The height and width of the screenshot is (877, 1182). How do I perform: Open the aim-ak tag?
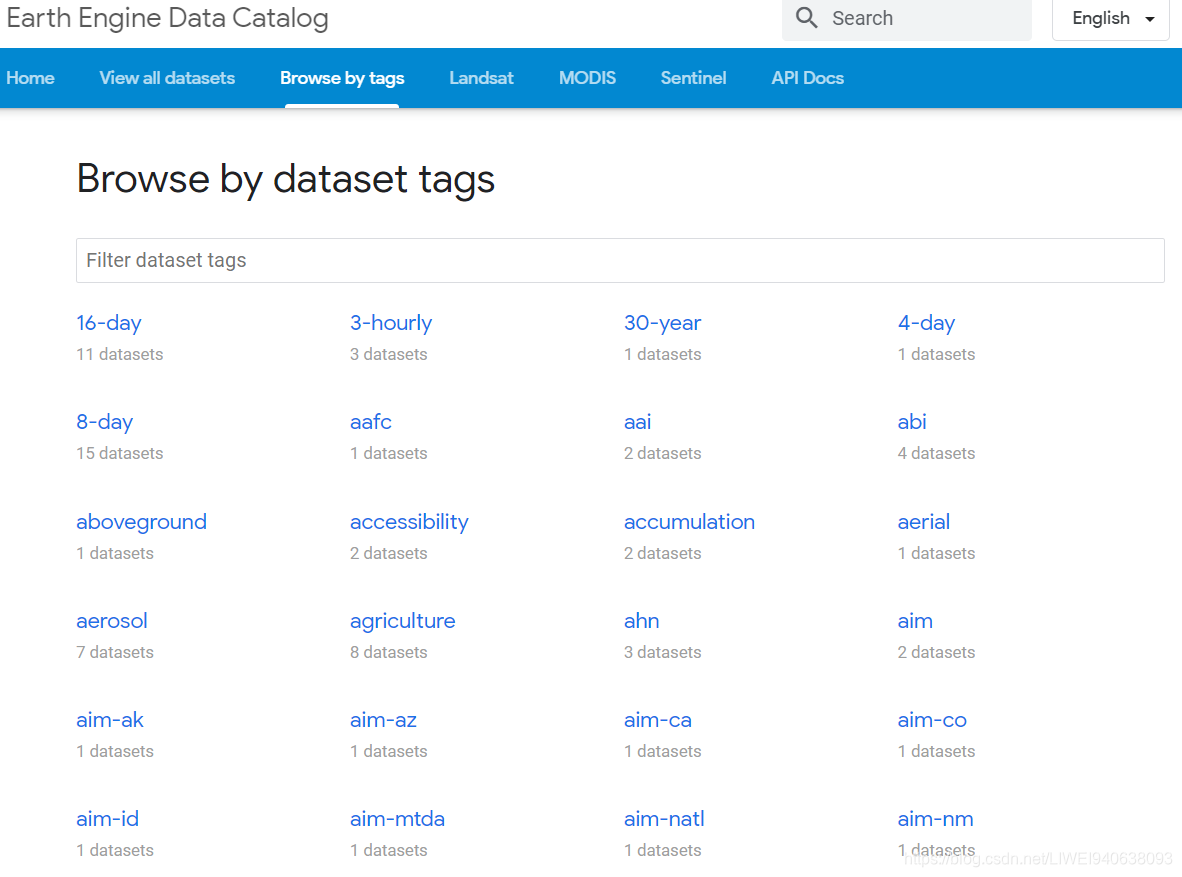point(110,719)
